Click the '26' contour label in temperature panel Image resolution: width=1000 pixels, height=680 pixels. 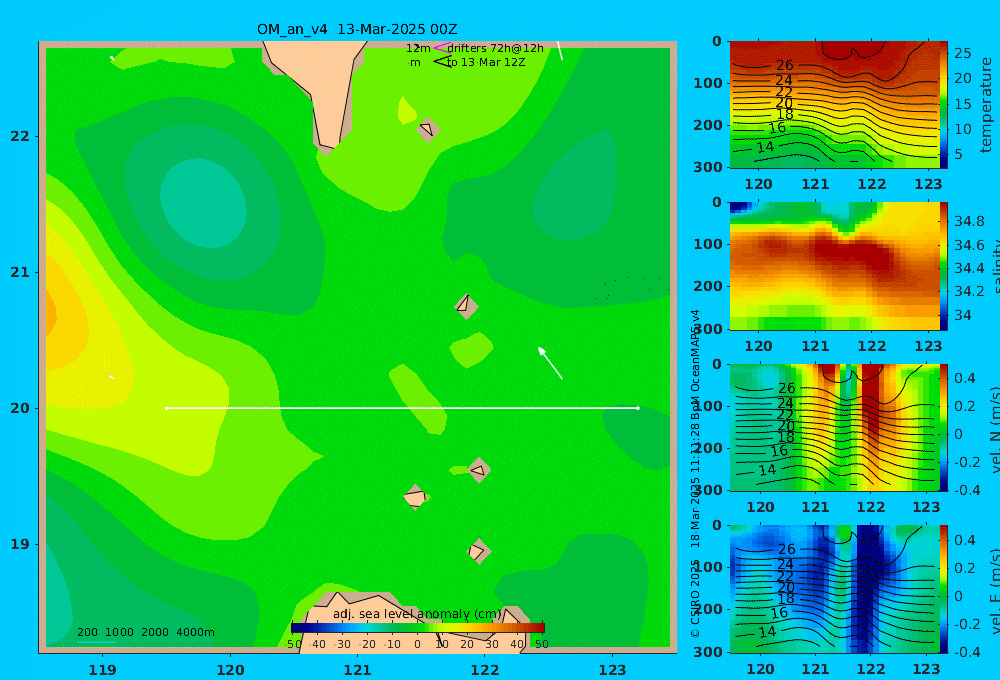click(x=784, y=65)
